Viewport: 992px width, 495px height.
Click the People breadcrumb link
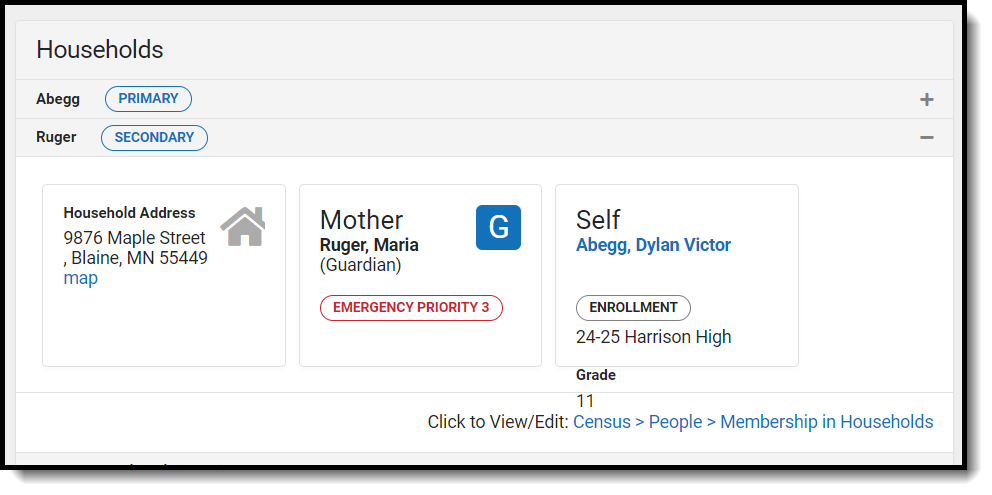[675, 422]
